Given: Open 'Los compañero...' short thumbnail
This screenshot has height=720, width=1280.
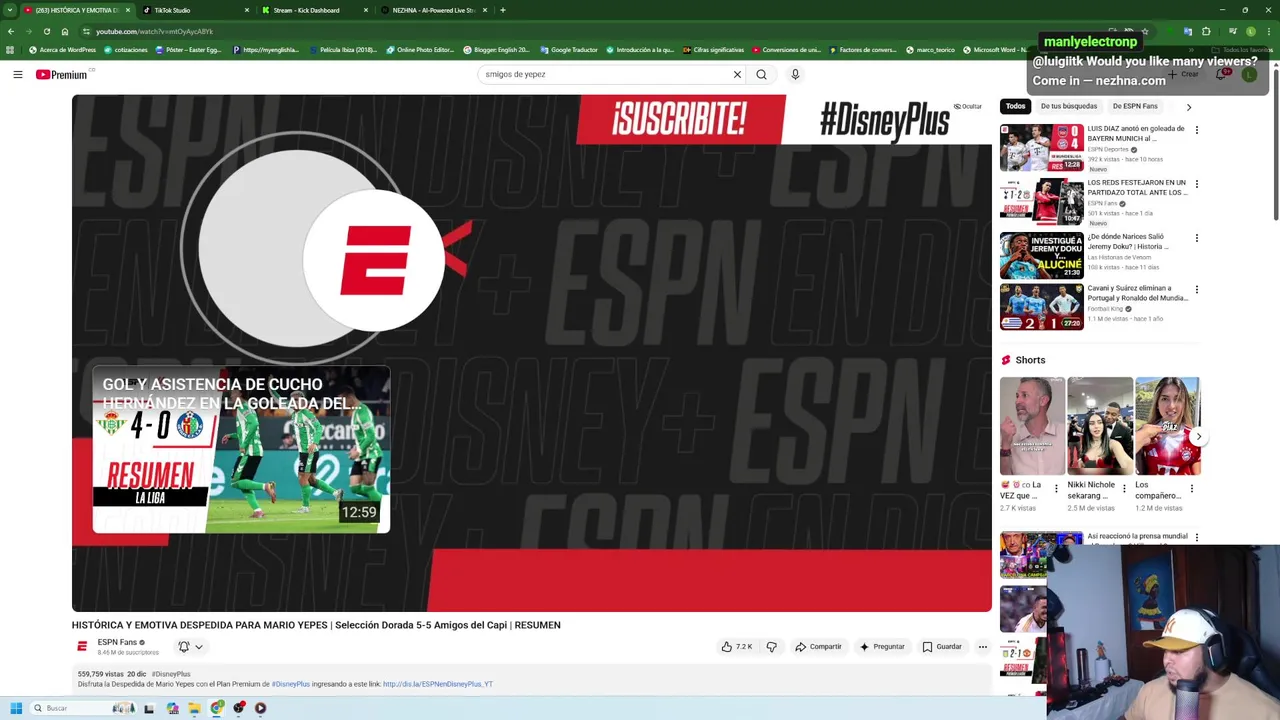Looking at the screenshot, I should coord(1167,426).
